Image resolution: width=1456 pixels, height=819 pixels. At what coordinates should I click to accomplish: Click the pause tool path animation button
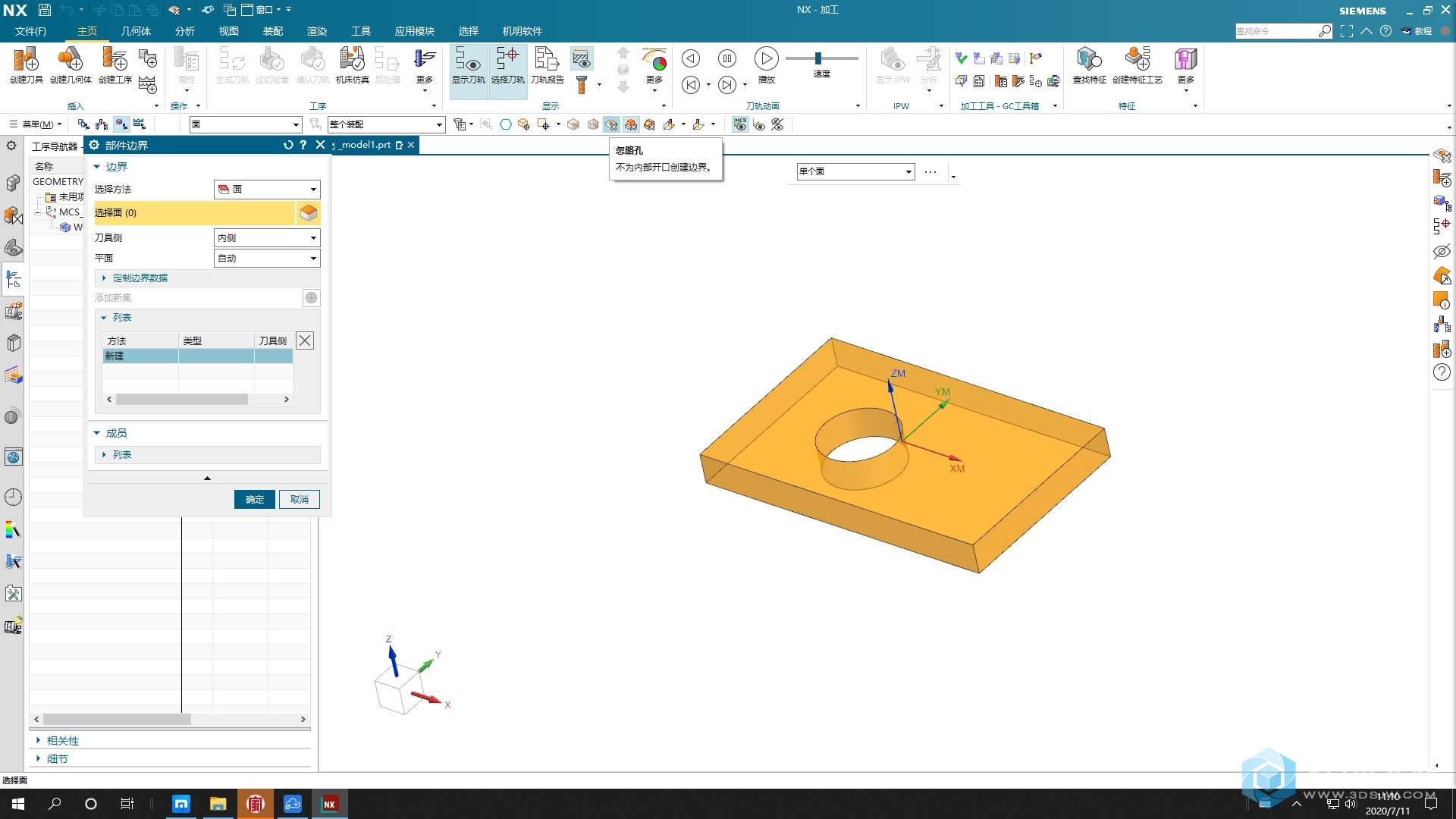(x=726, y=58)
